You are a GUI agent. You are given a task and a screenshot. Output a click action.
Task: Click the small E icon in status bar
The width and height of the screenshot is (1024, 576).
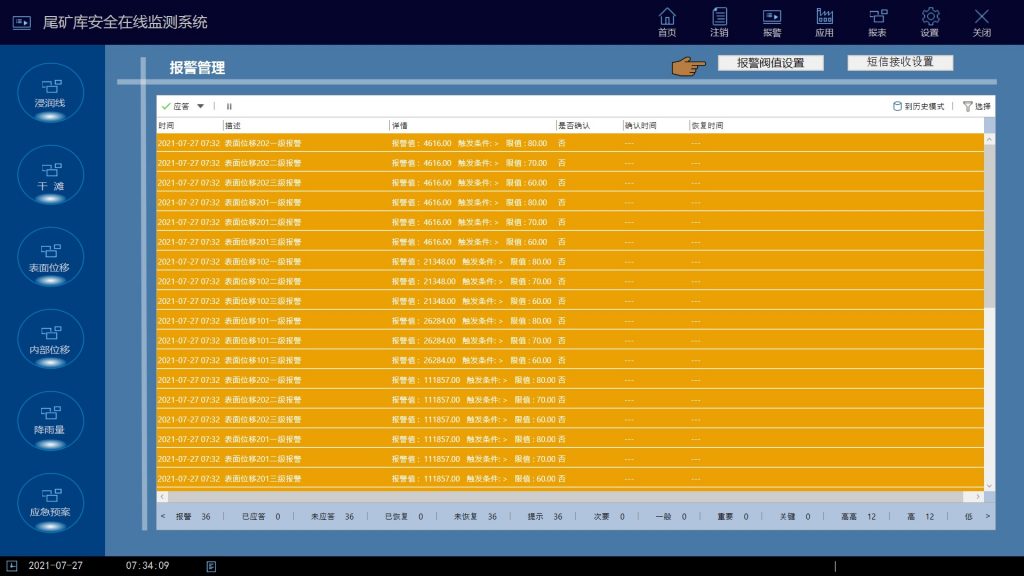click(x=211, y=566)
